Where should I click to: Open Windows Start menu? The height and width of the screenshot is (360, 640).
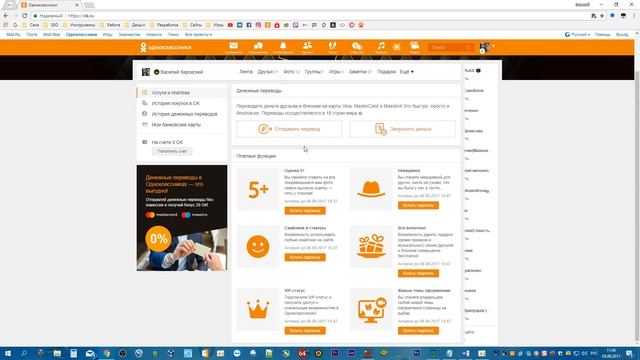tap(8, 353)
